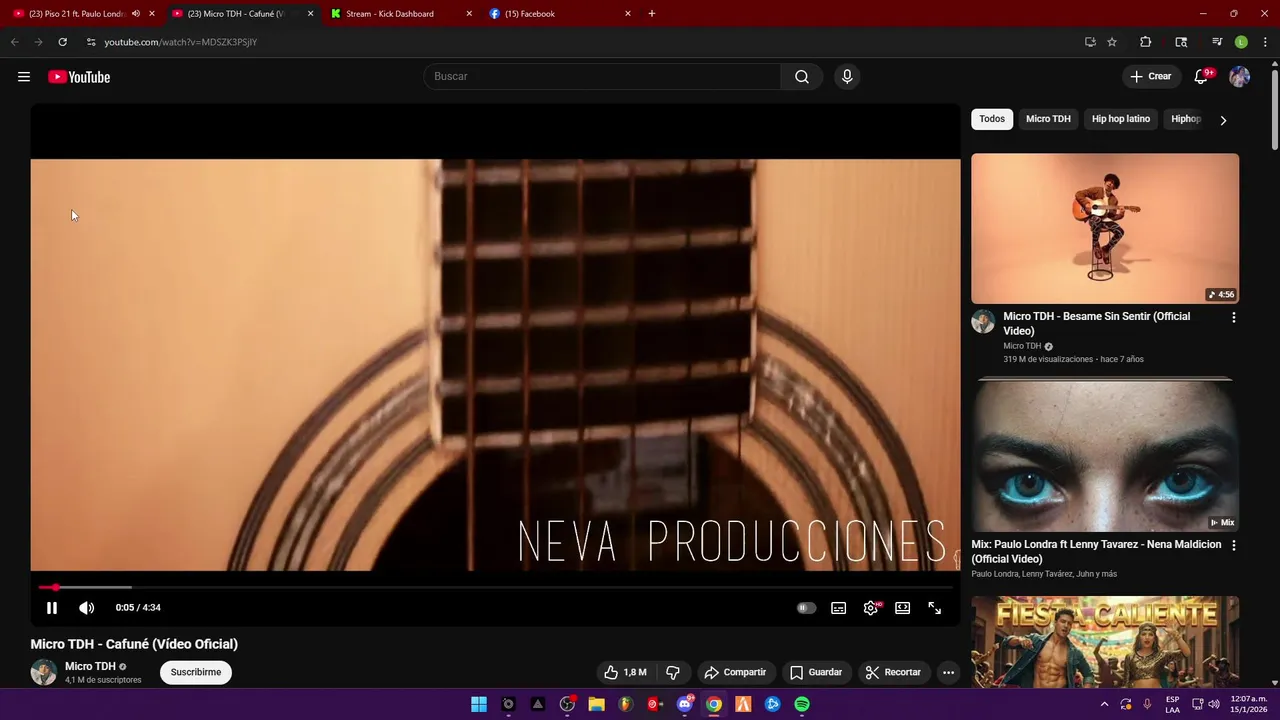1280x720 pixels.
Task: Bookmark this page with the star
Action: click(1112, 42)
